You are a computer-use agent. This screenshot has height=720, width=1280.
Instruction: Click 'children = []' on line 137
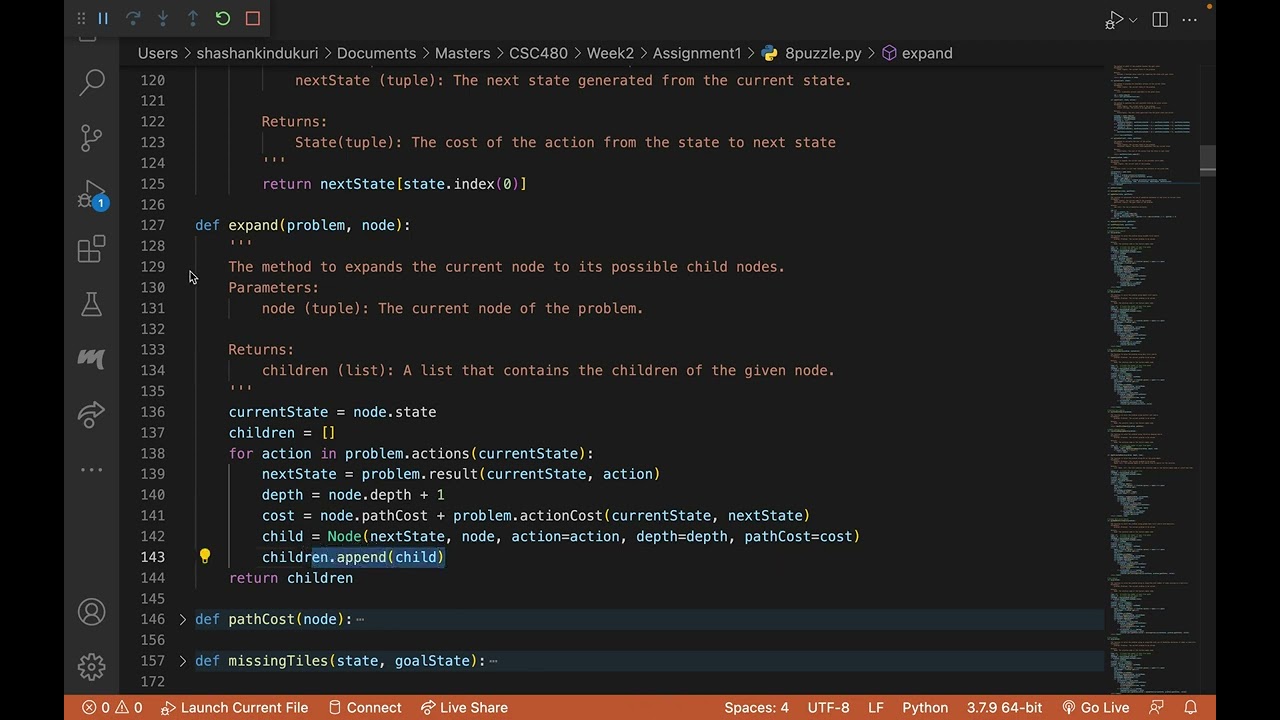pyautogui.click(x=282, y=433)
